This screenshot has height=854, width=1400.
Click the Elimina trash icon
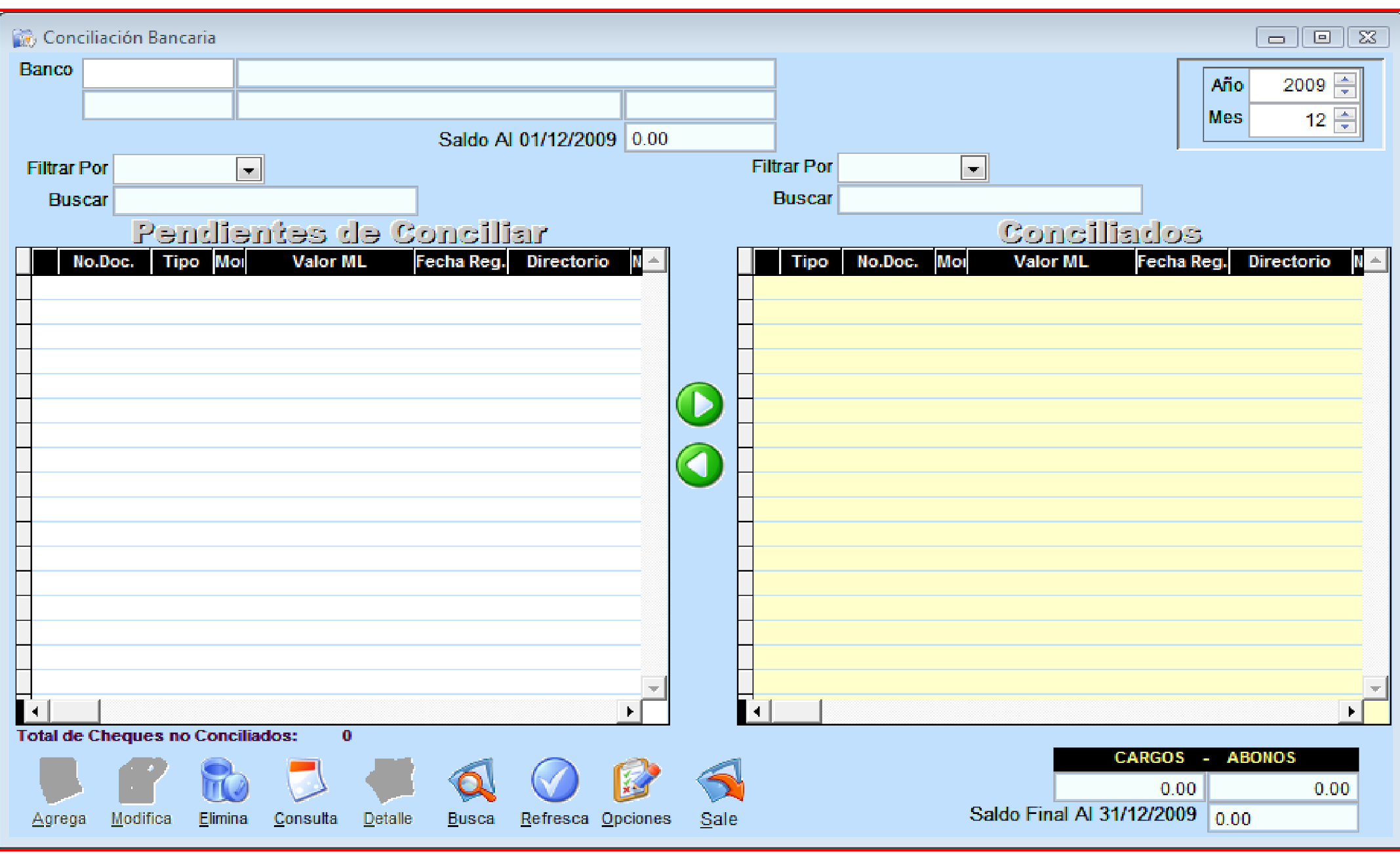pyautogui.click(x=223, y=780)
